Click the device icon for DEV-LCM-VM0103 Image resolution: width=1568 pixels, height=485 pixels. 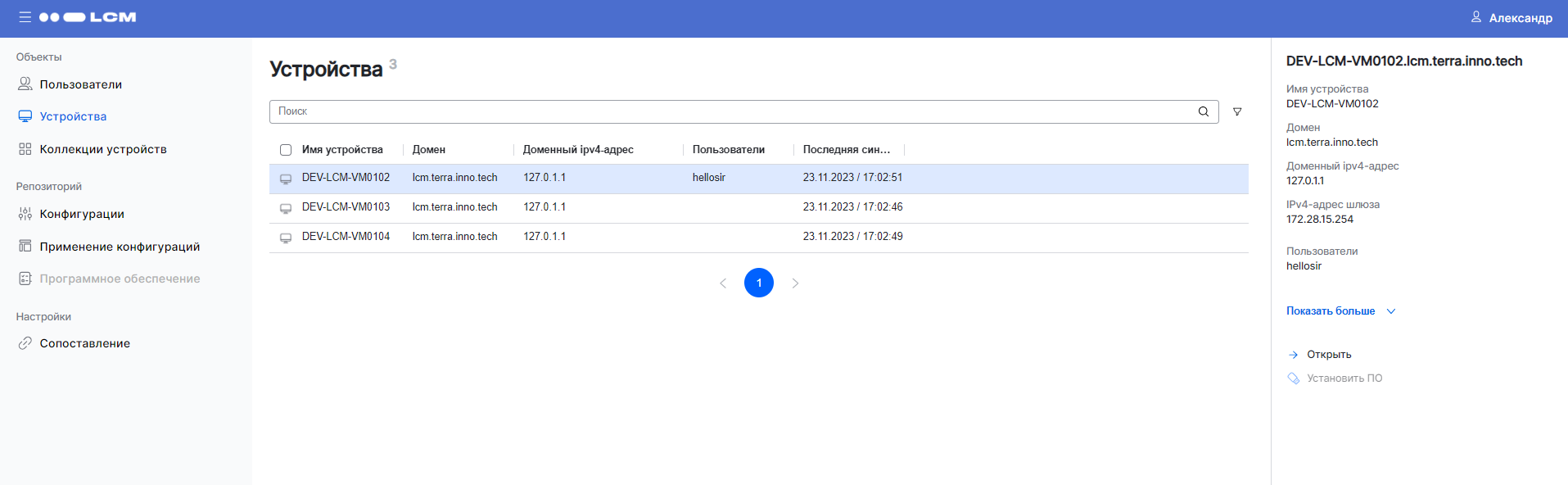pyautogui.click(x=286, y=208)
